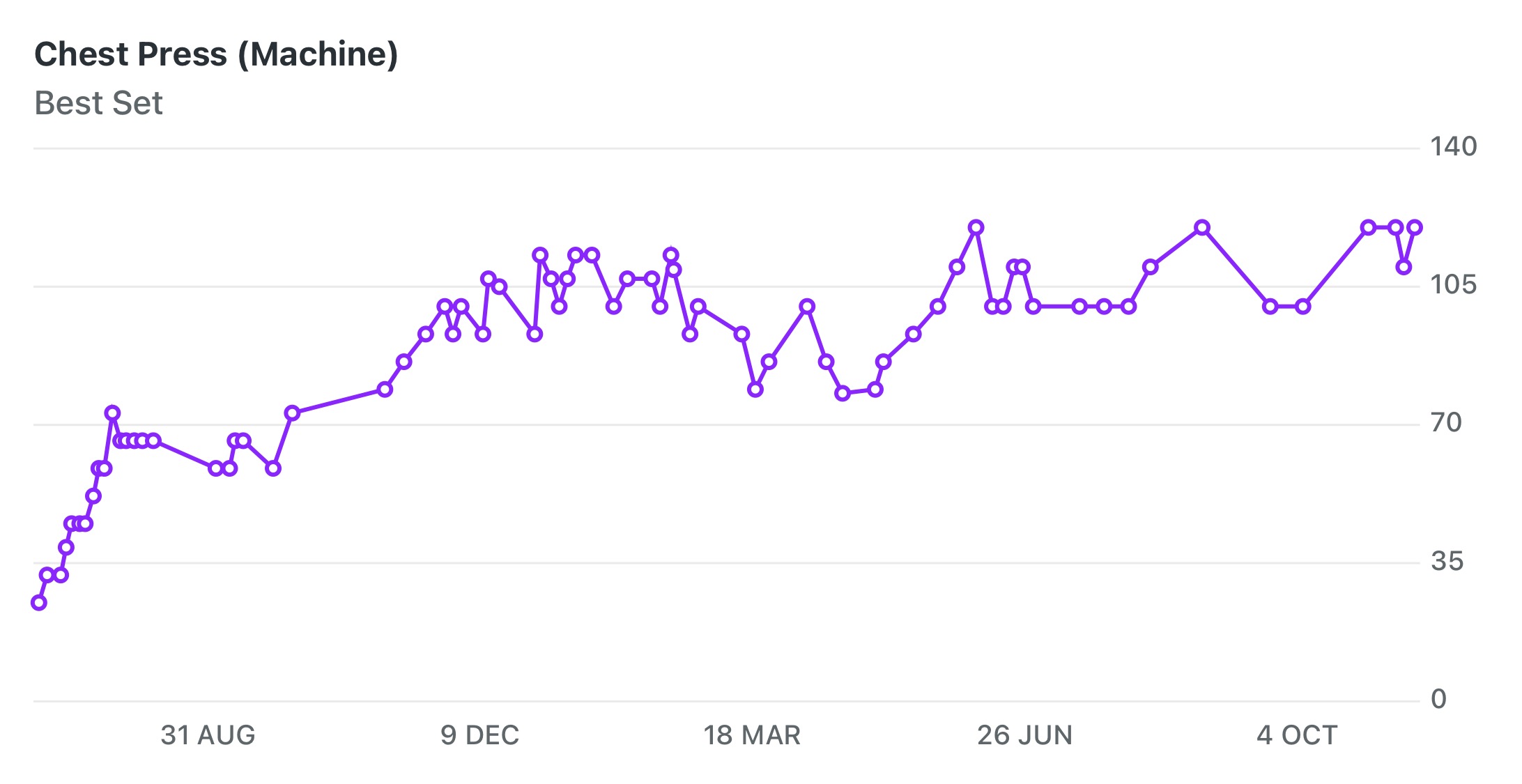Click the first, leftmost data point

[39, 603]
